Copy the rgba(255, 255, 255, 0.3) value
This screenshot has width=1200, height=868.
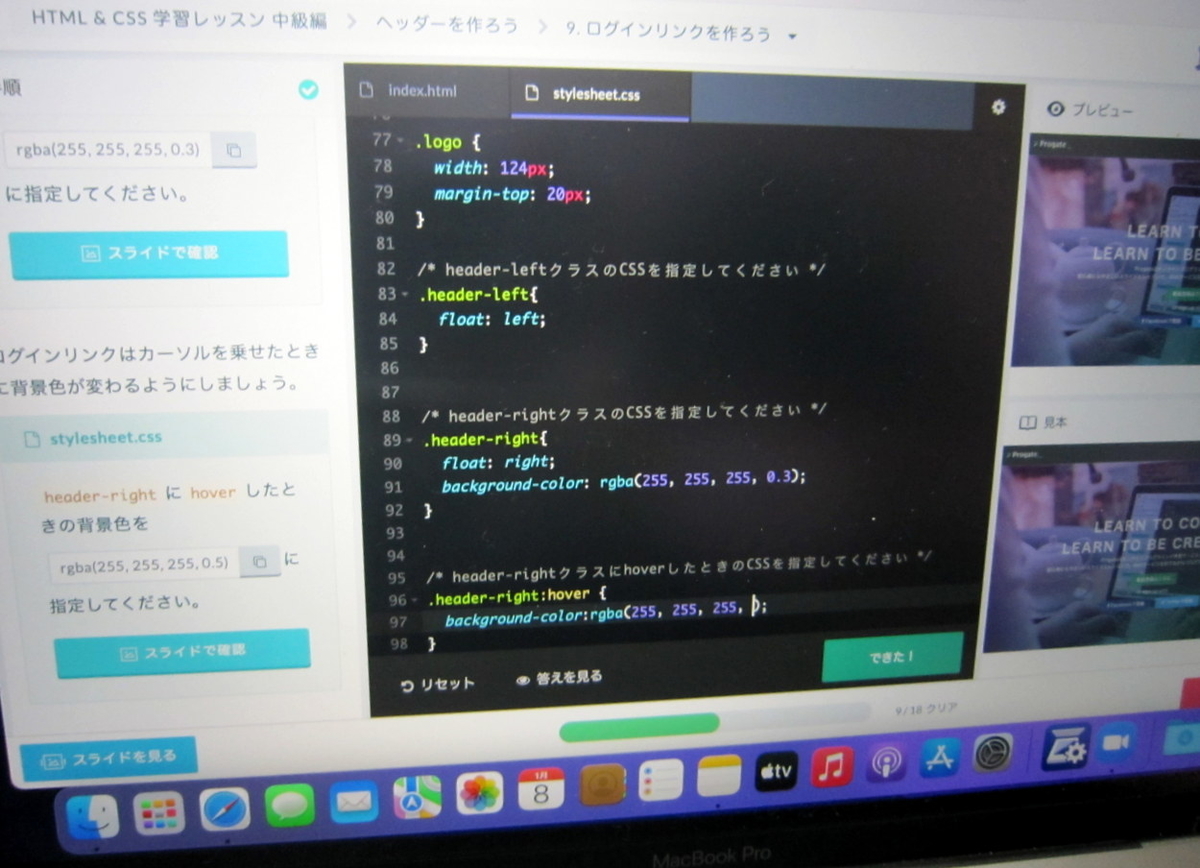point(233,150)
